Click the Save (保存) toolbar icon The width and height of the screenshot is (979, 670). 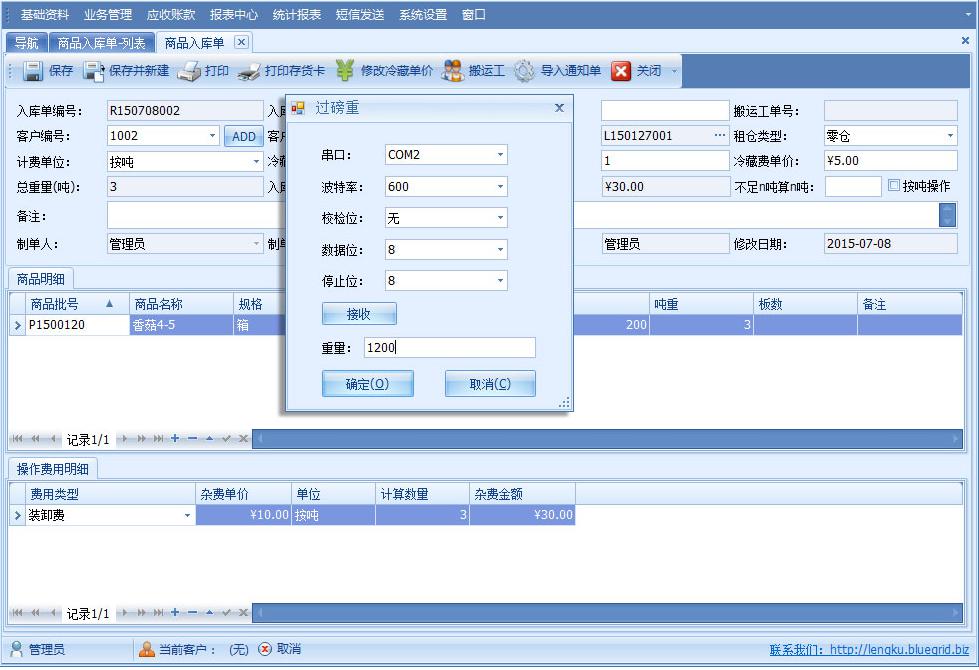tap(33, 71)
